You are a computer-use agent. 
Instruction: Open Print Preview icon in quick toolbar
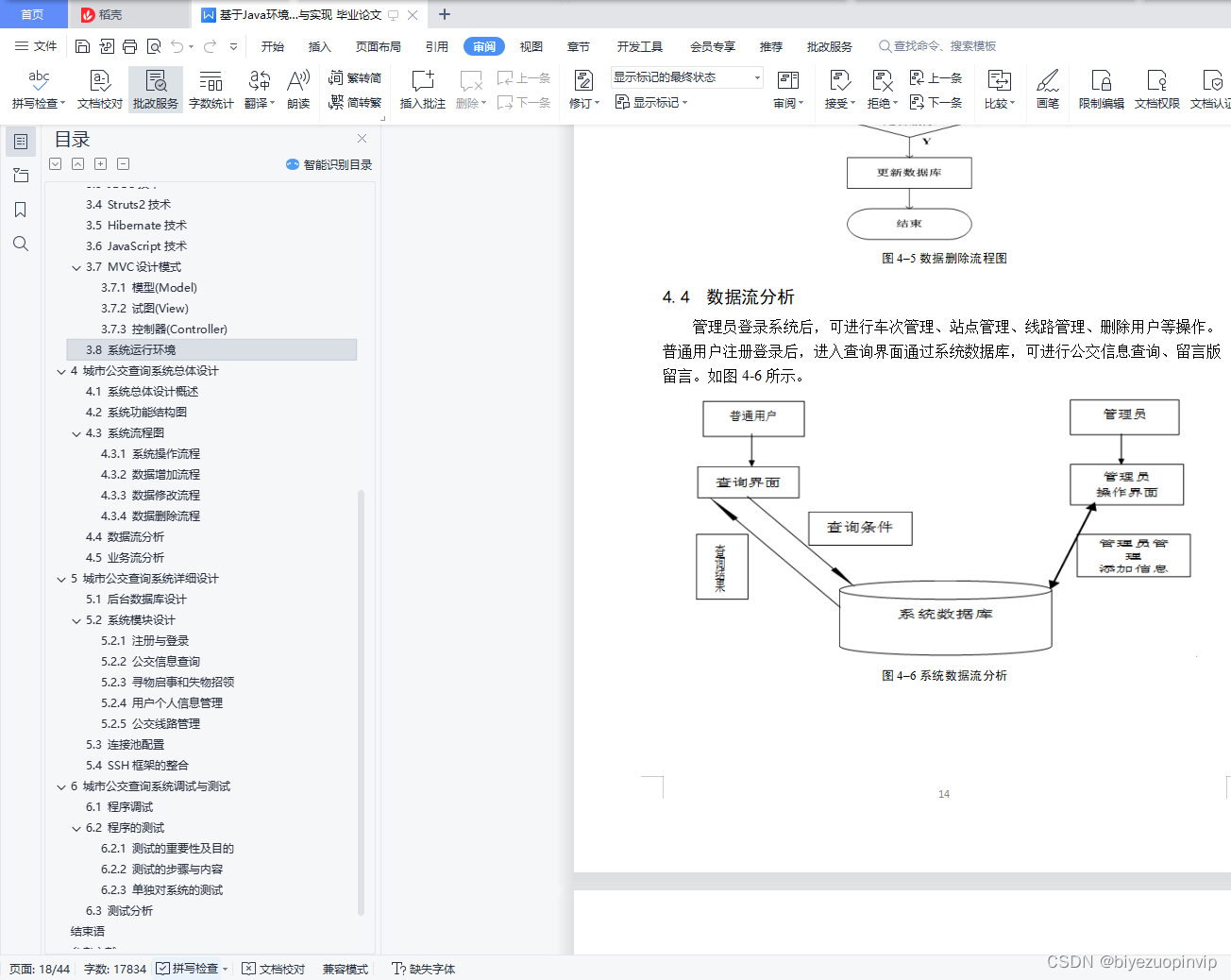(x=153, y=46)
